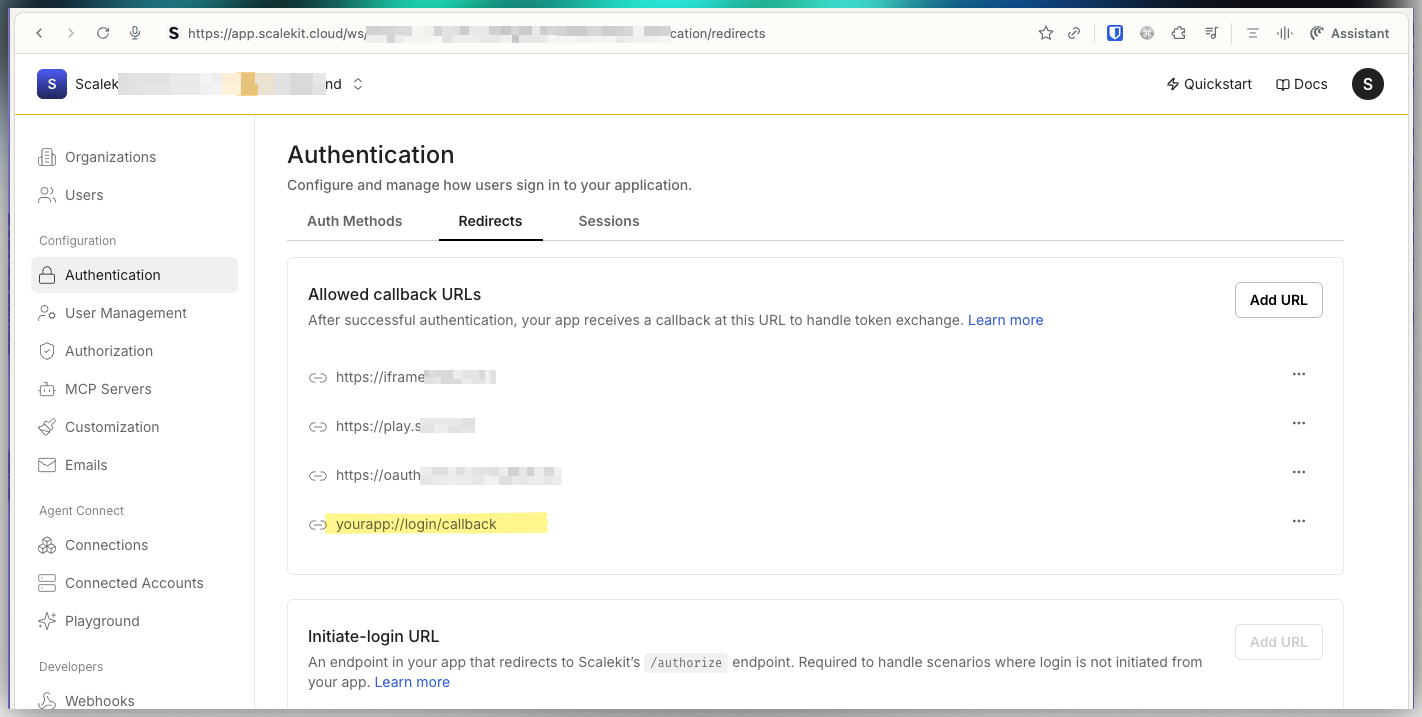Launch the Playground from the sidebar
Viewport: 1422px width, 717px height.
coord(101,621)
